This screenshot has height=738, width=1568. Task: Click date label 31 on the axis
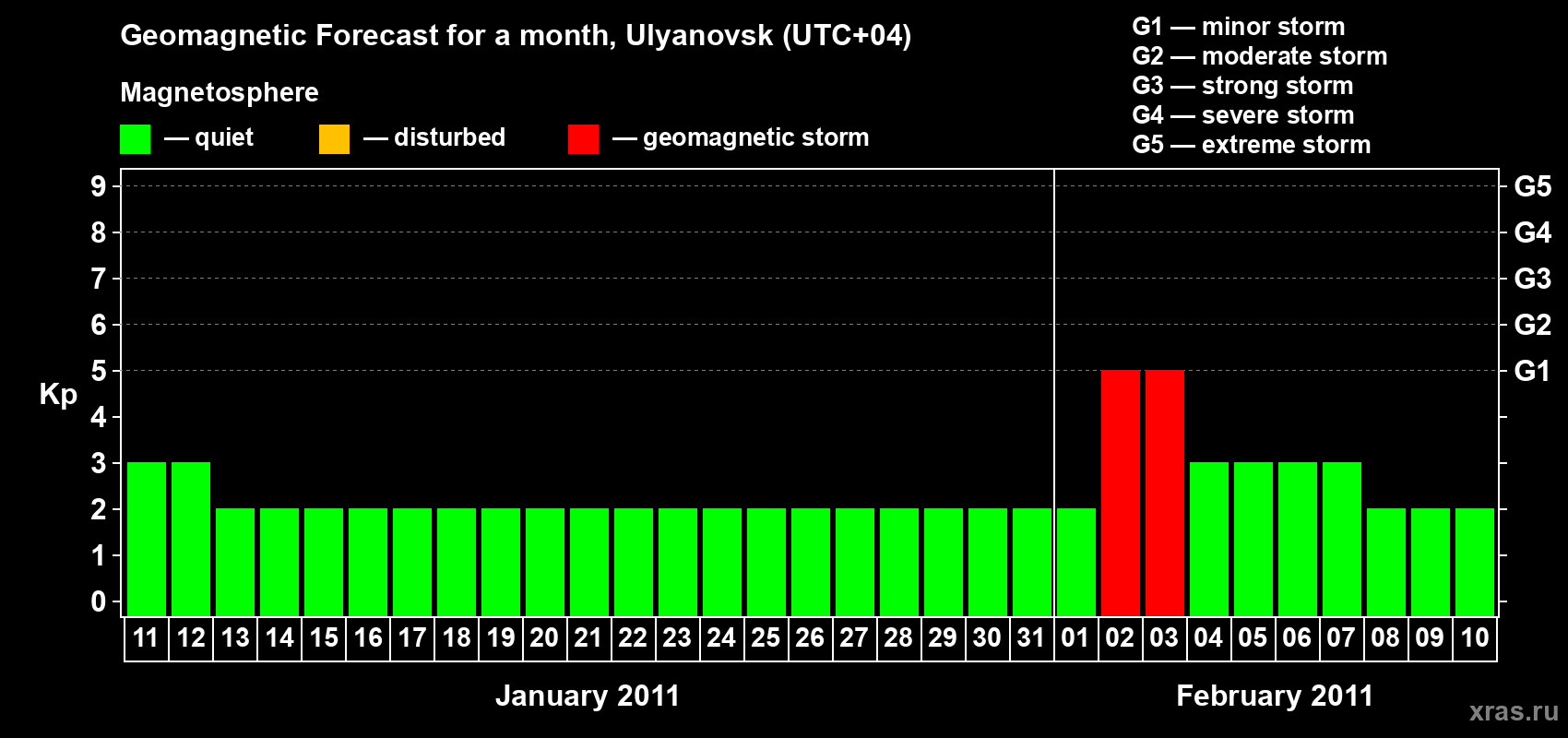pyautogui.click(x=1031, y=637)
